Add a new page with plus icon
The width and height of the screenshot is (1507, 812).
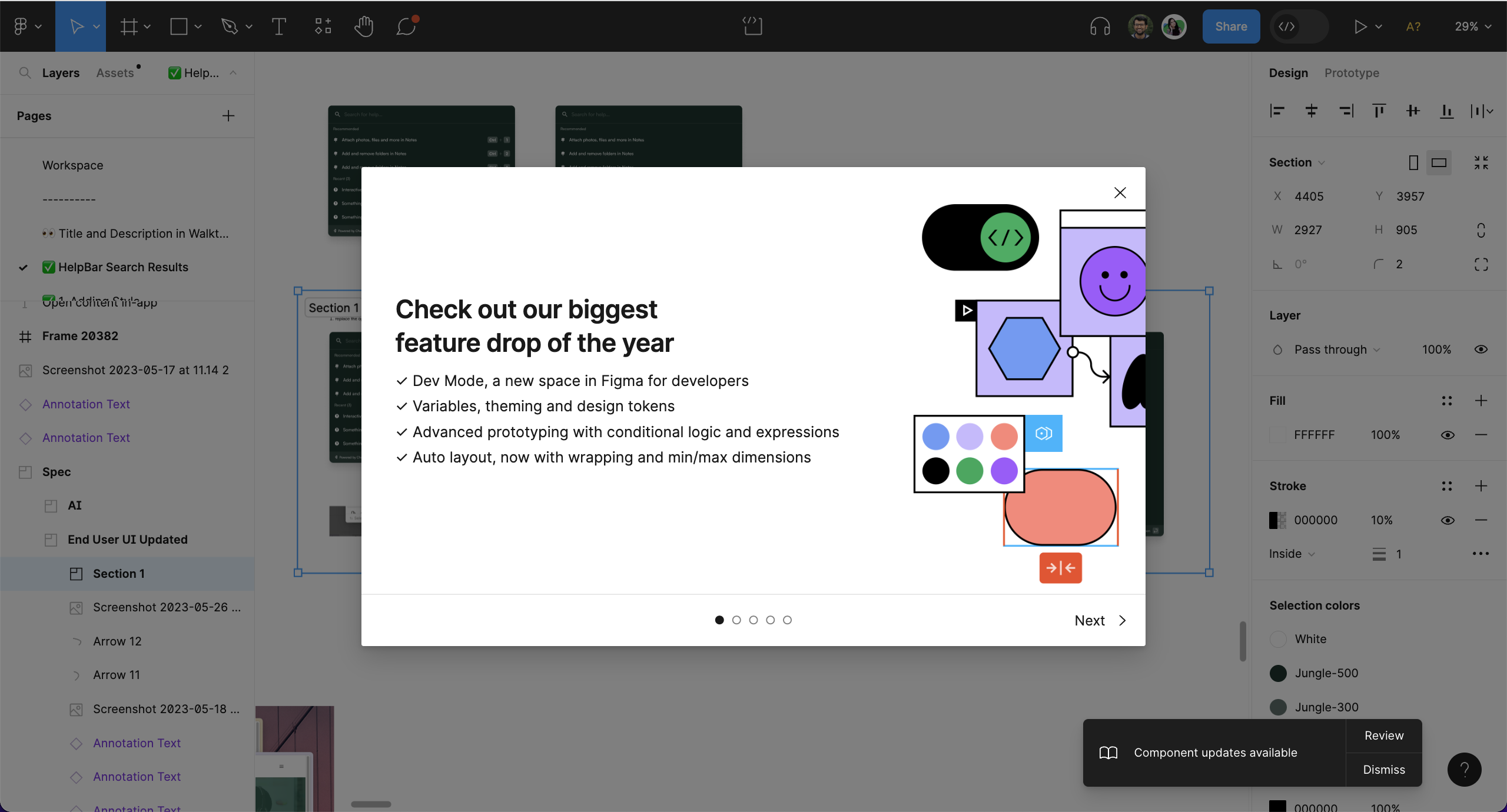[x=228, y=116]
